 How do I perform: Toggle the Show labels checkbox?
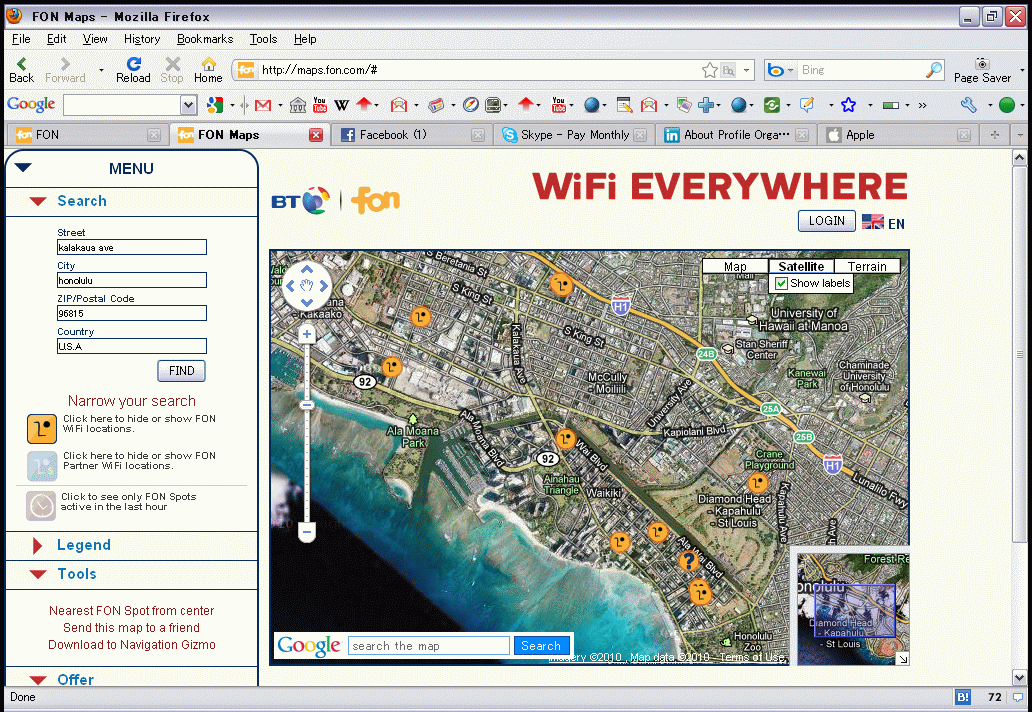(x=782, y=284)
